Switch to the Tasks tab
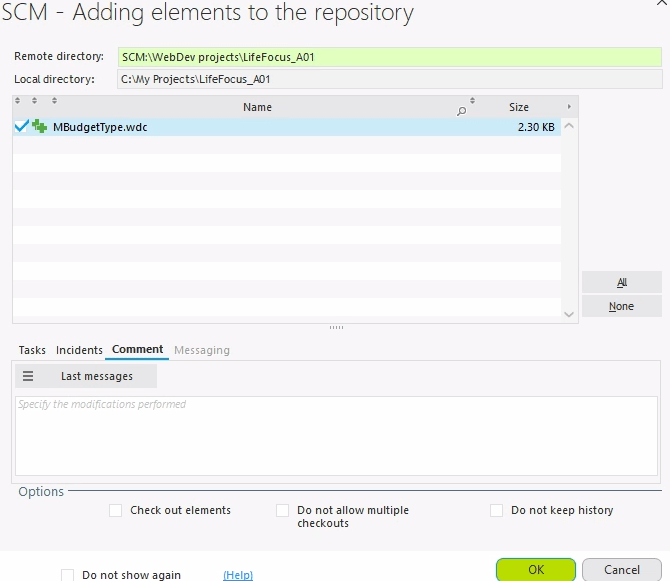 click(32, 350)
